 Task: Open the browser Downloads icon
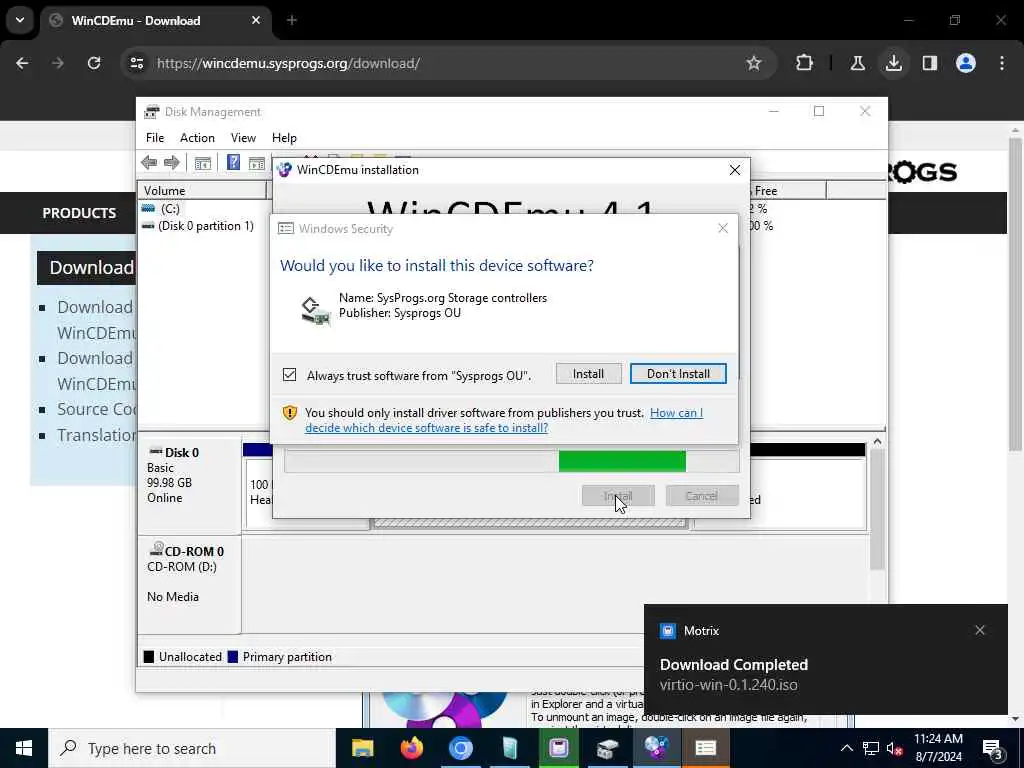tap(893, 63)
